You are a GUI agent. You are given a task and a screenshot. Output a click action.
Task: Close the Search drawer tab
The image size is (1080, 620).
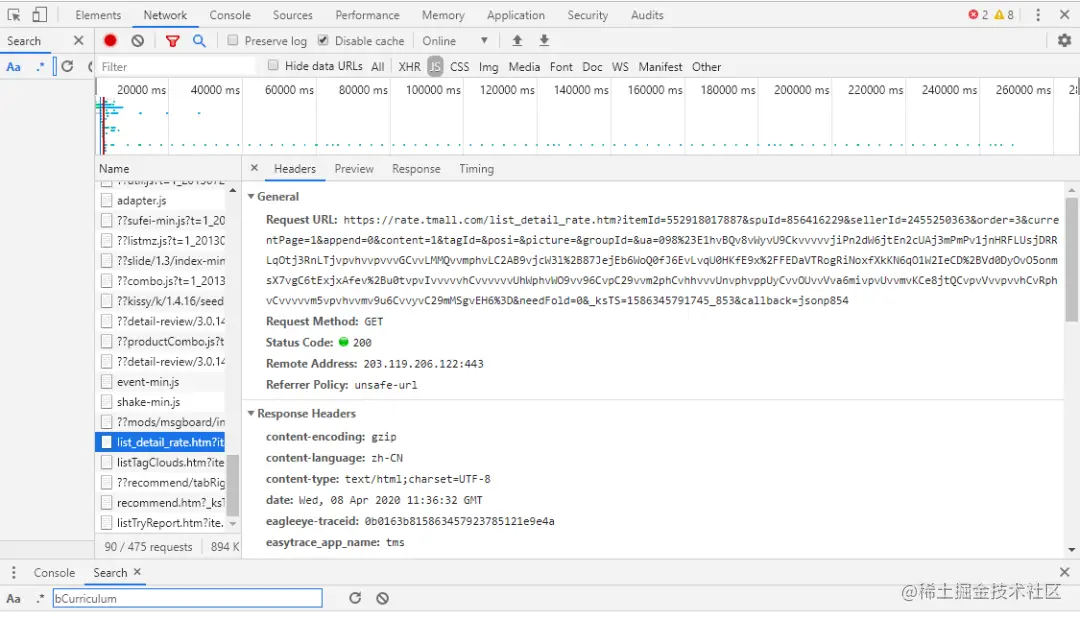point(137,572)
